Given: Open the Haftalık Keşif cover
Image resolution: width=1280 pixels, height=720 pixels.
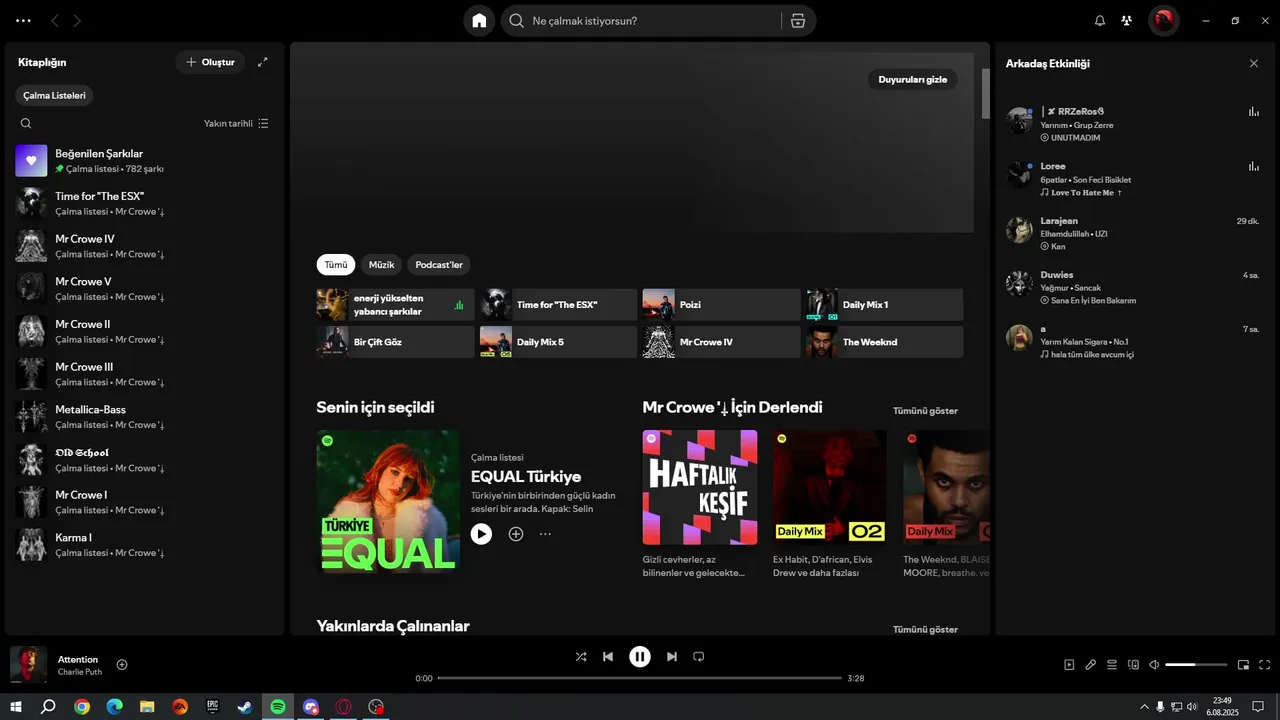Looking at the screenshot, I should 700,487.
